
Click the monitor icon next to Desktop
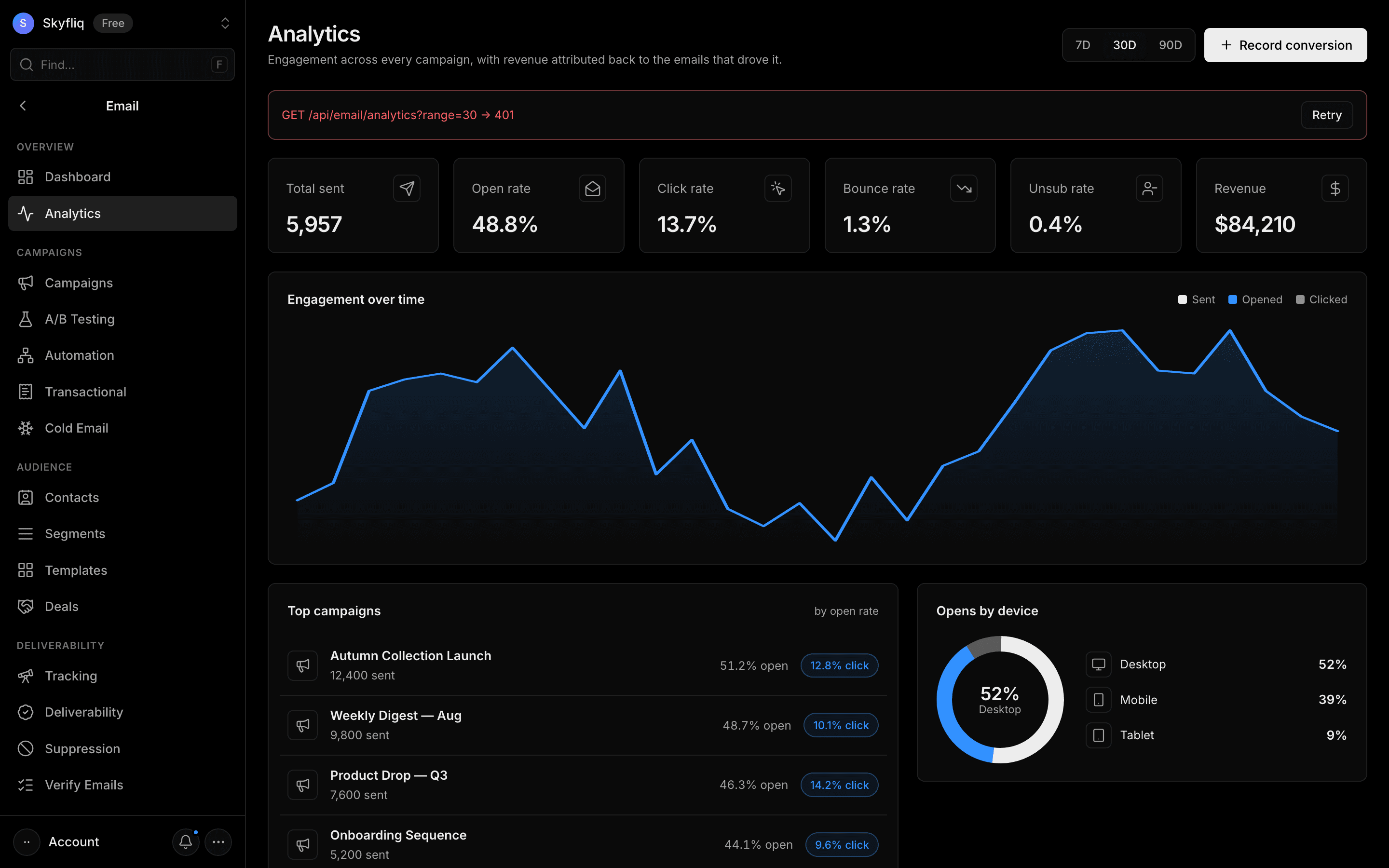(x=1099, y=664)
